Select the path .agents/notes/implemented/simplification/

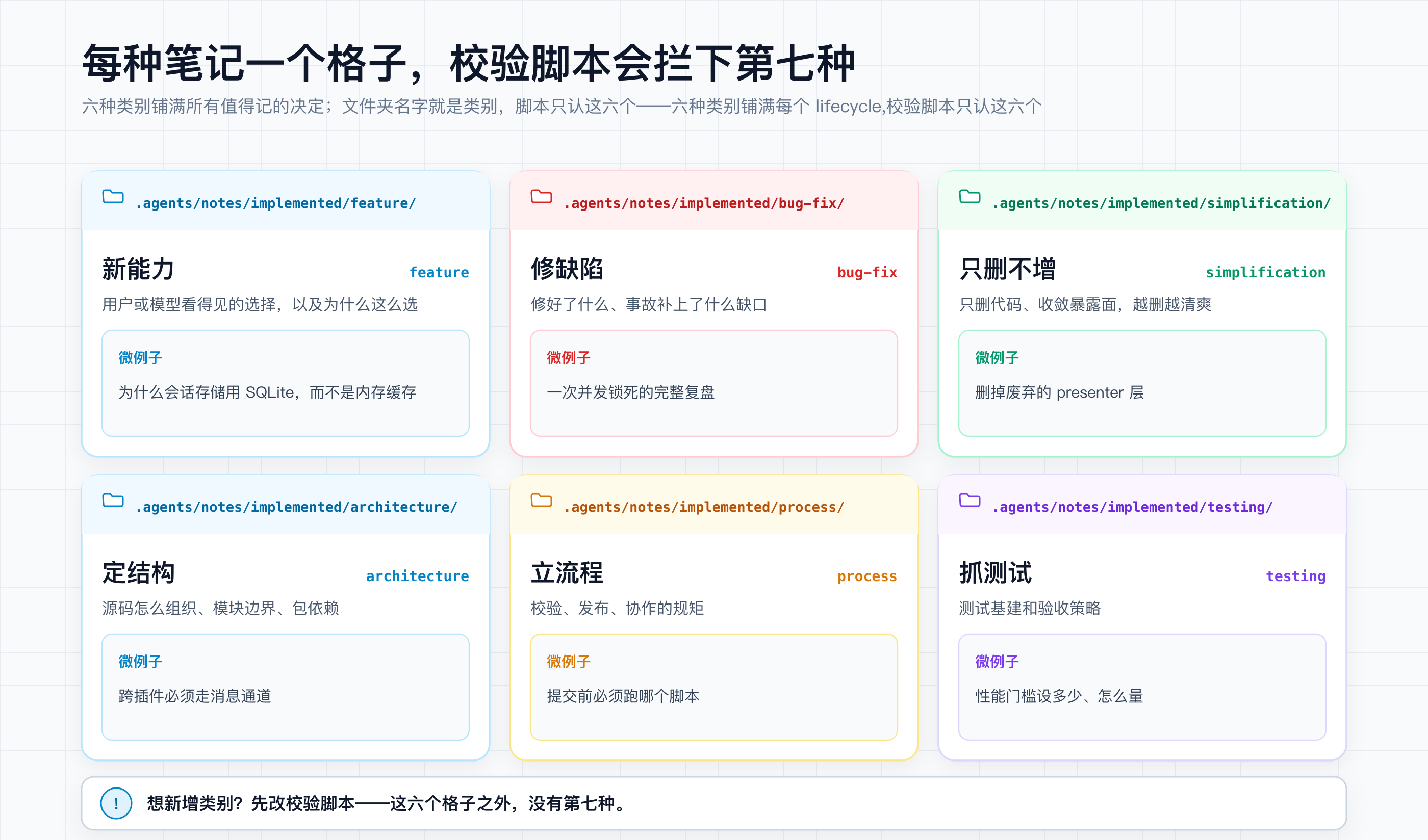(1161, 203)
